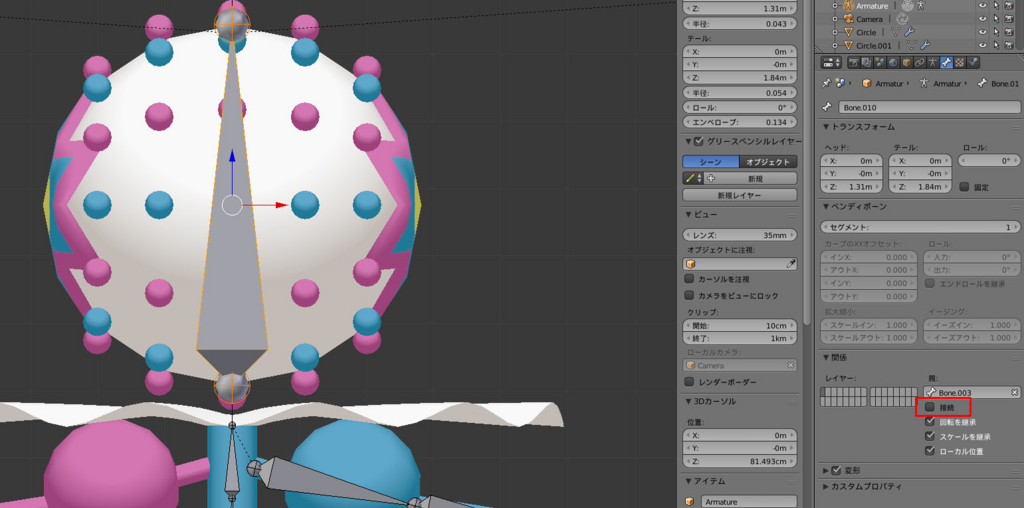
Task: Open the Texture tab (checkerboard icon)
Action: (x=959, y=62)
